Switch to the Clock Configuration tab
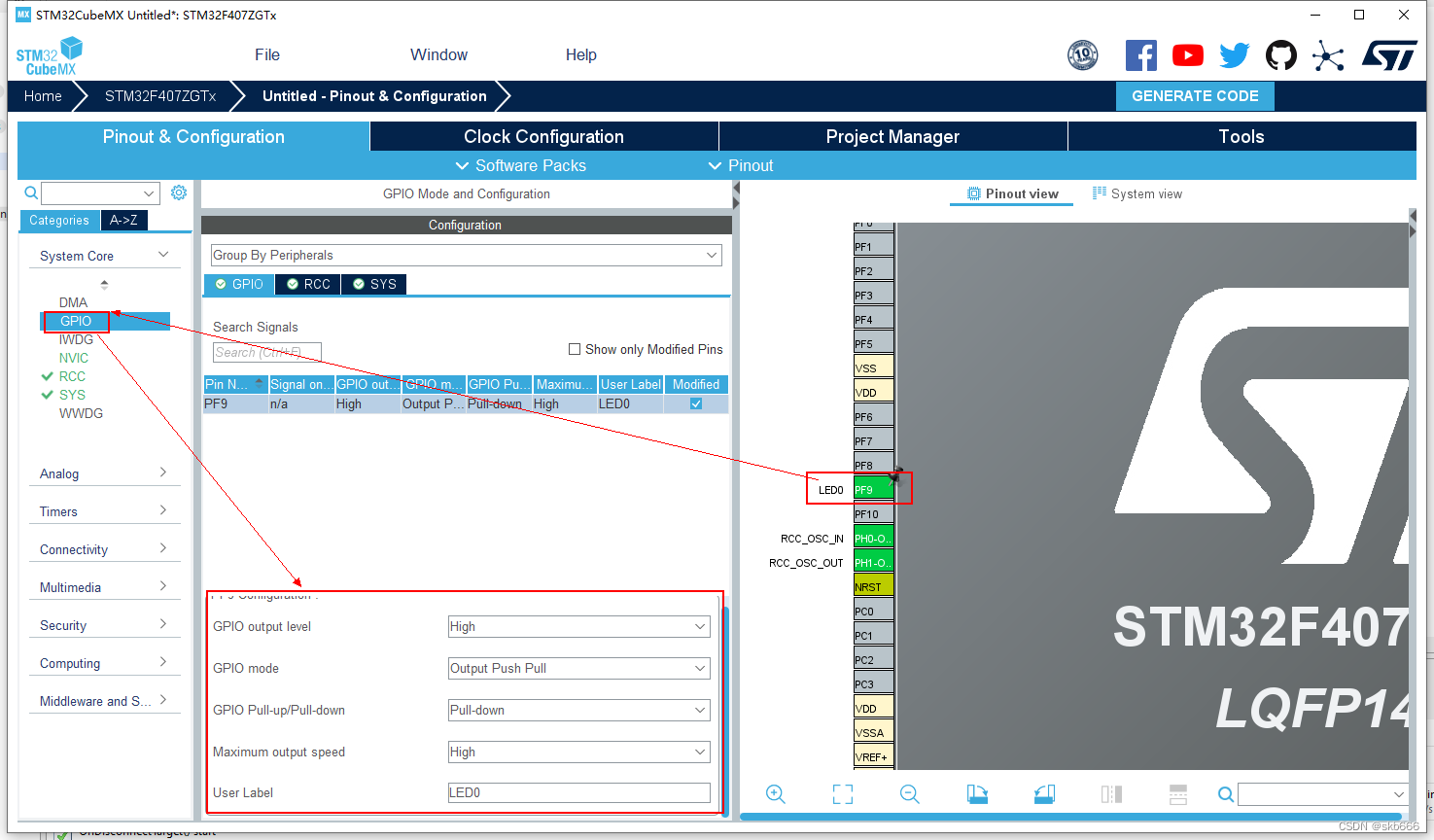The height and width of the screenshot is (840, 1434). point(542,136)
